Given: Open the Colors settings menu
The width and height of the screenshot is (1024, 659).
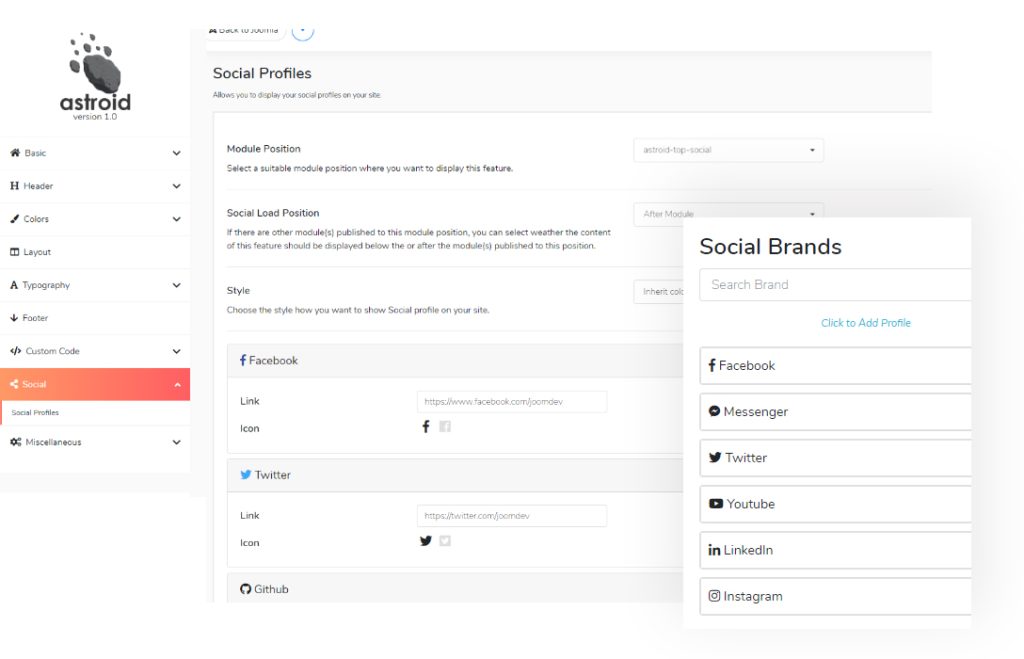Looking at the screenshot, I should click(95, 219).
